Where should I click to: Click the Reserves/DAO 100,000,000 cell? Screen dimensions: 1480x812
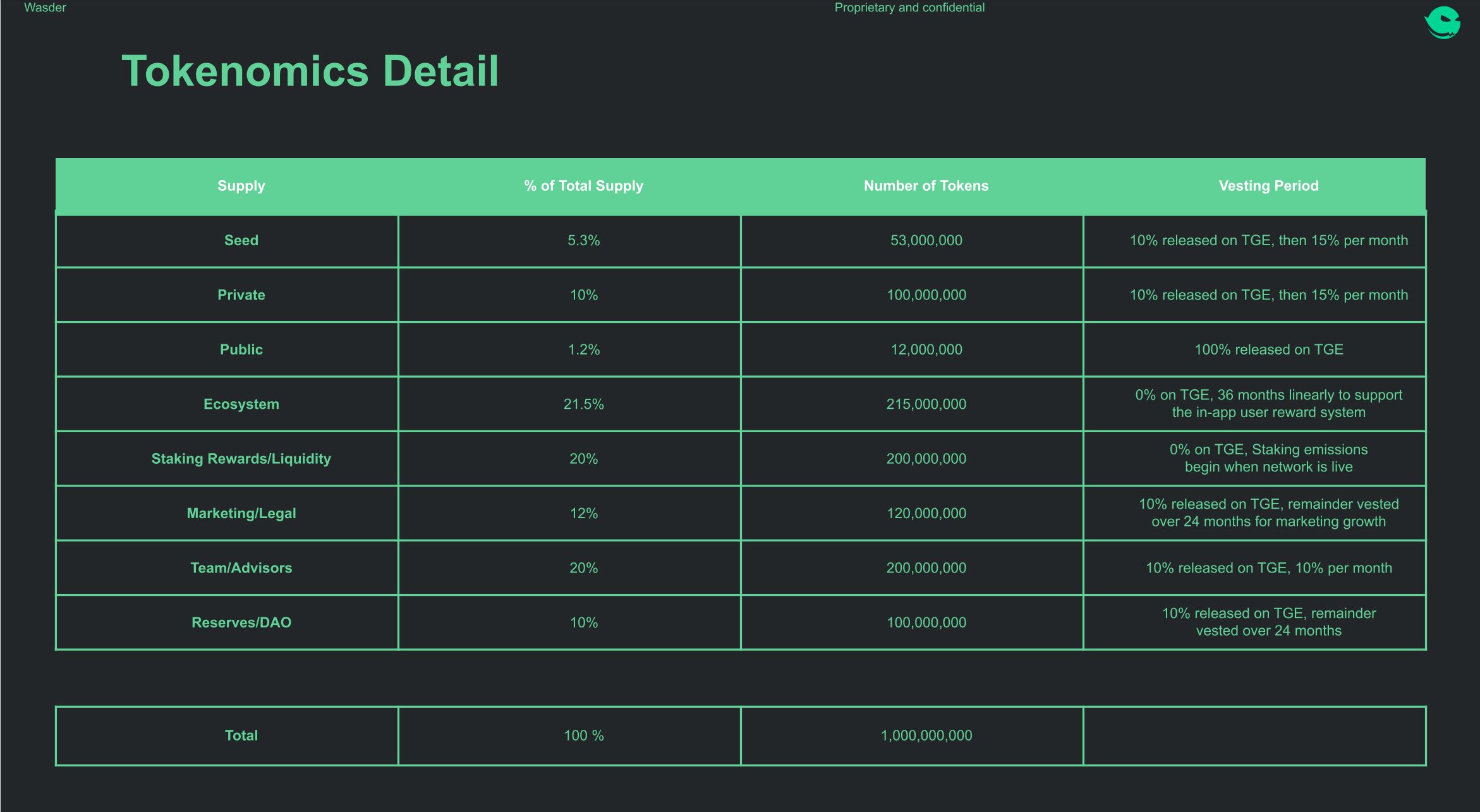(x=926, y=622)
